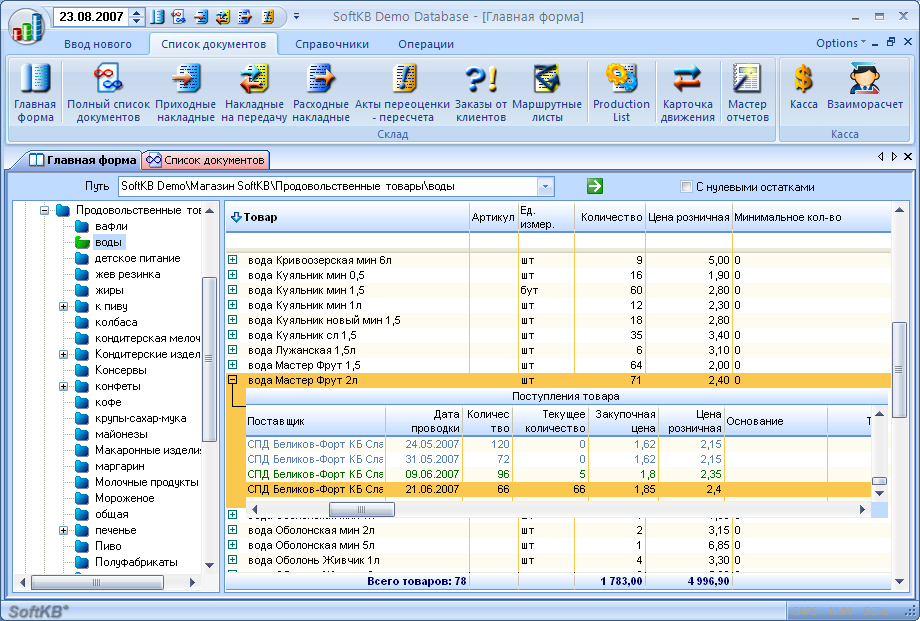
Task: Click Расходные накладные icon in quick access toolbar
Action: [245, 17]
